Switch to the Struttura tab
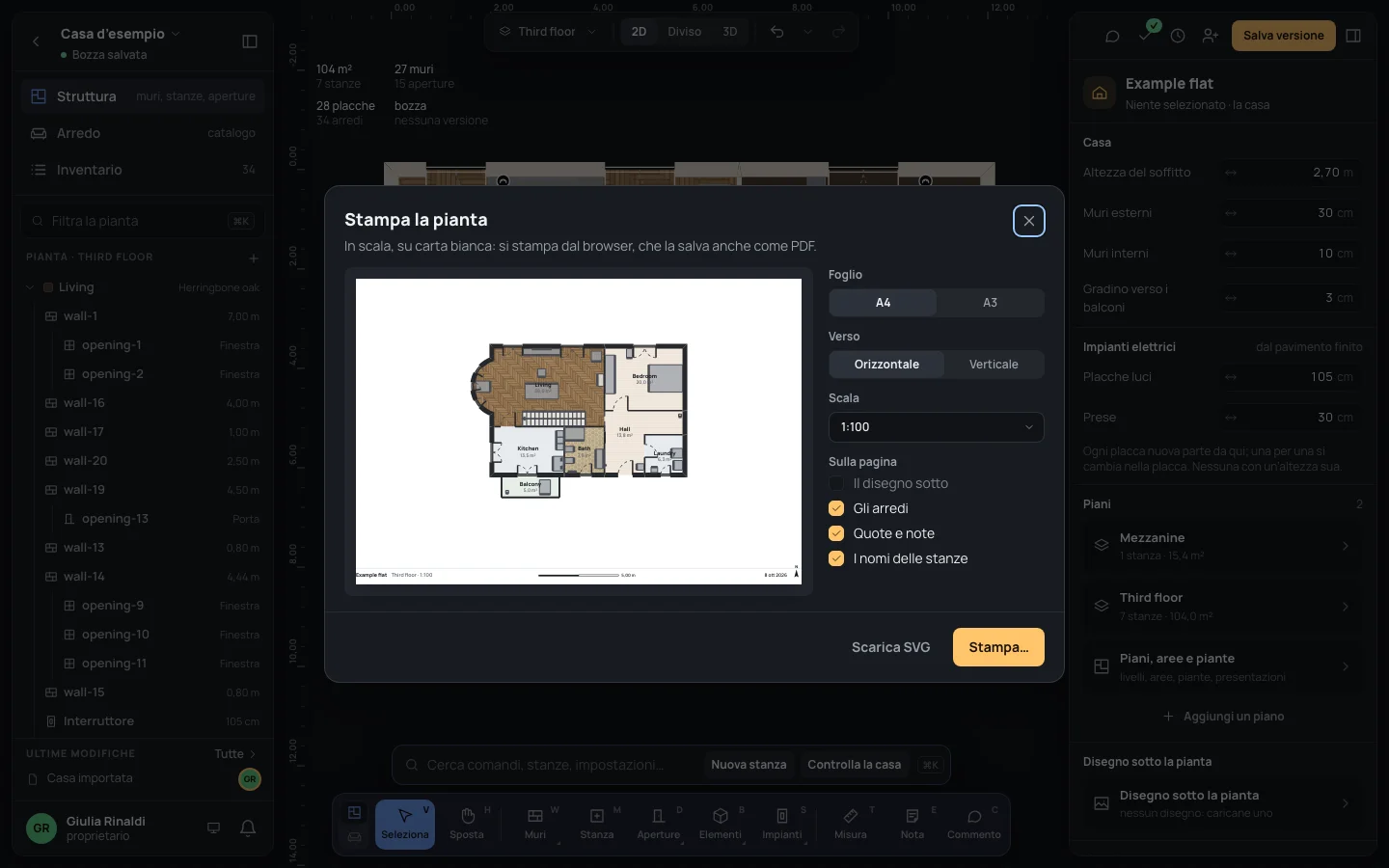 tap(143, 96)
